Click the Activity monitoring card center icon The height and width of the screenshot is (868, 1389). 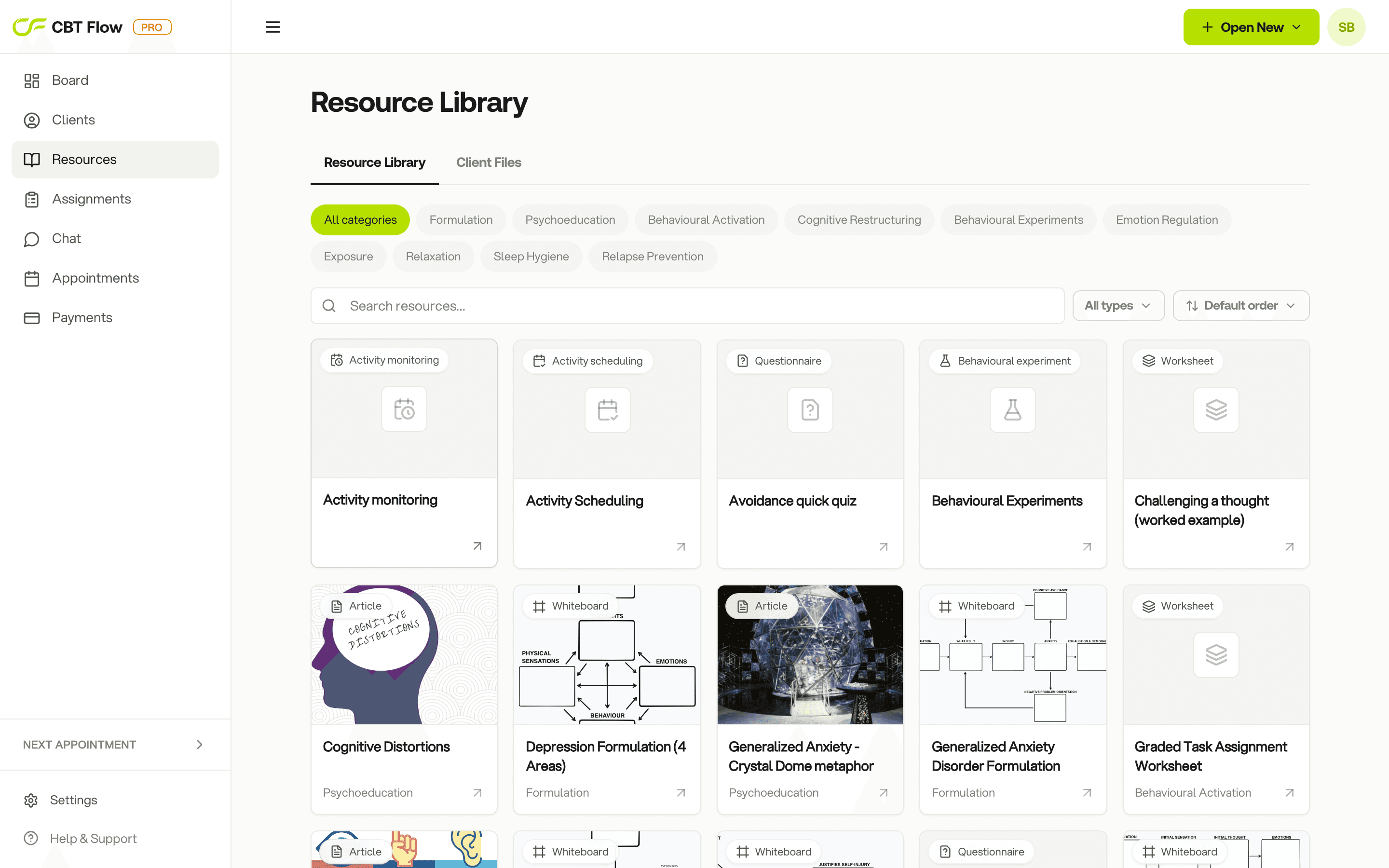pos(404,409)
